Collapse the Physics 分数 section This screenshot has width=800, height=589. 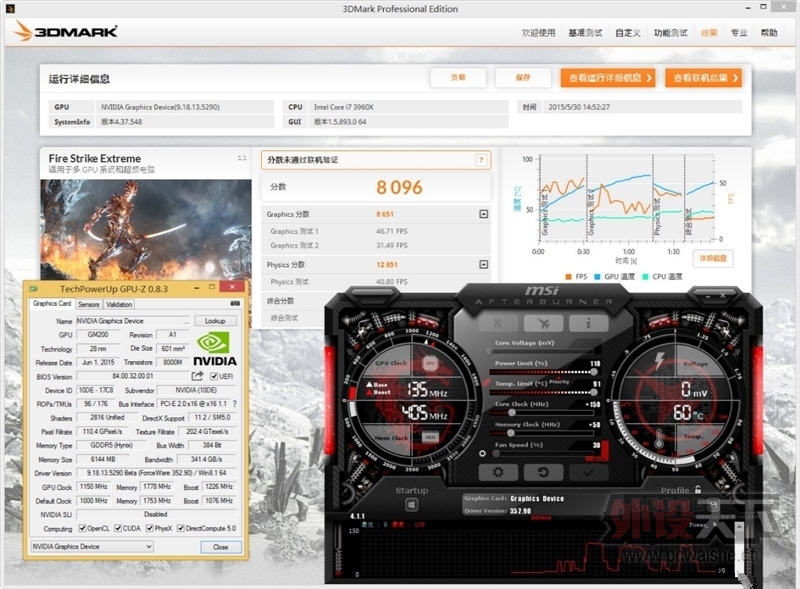(x=484, y=264)
